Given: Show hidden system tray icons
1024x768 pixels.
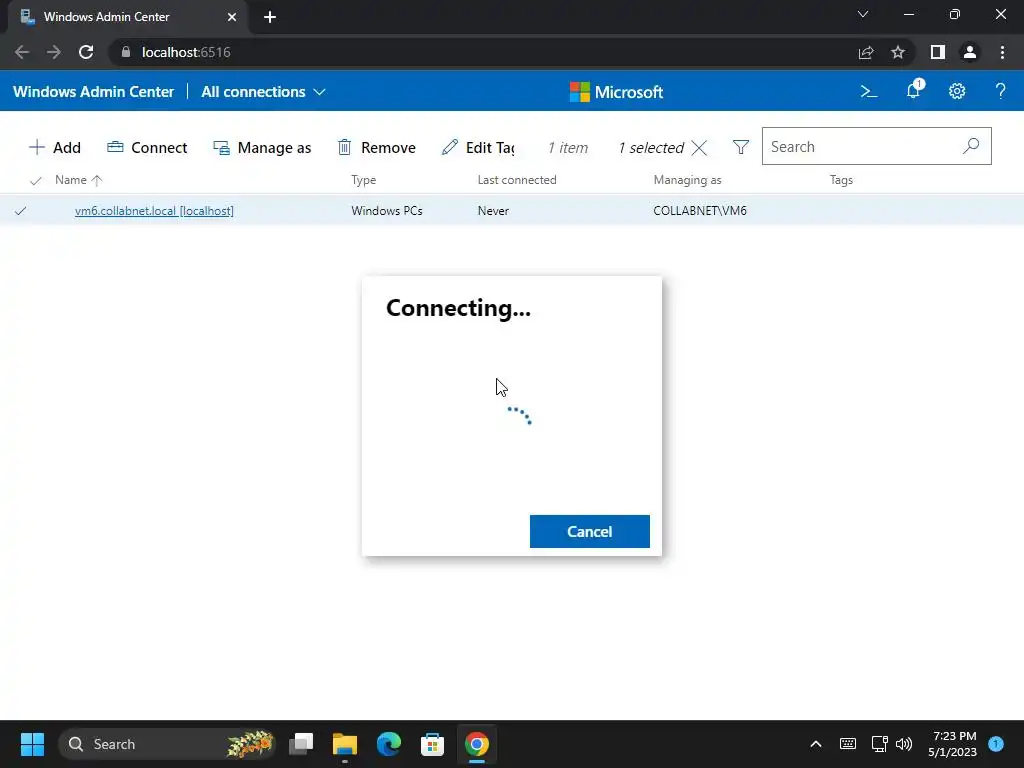Looking at the screenshot, I should [x=816, y=744].
